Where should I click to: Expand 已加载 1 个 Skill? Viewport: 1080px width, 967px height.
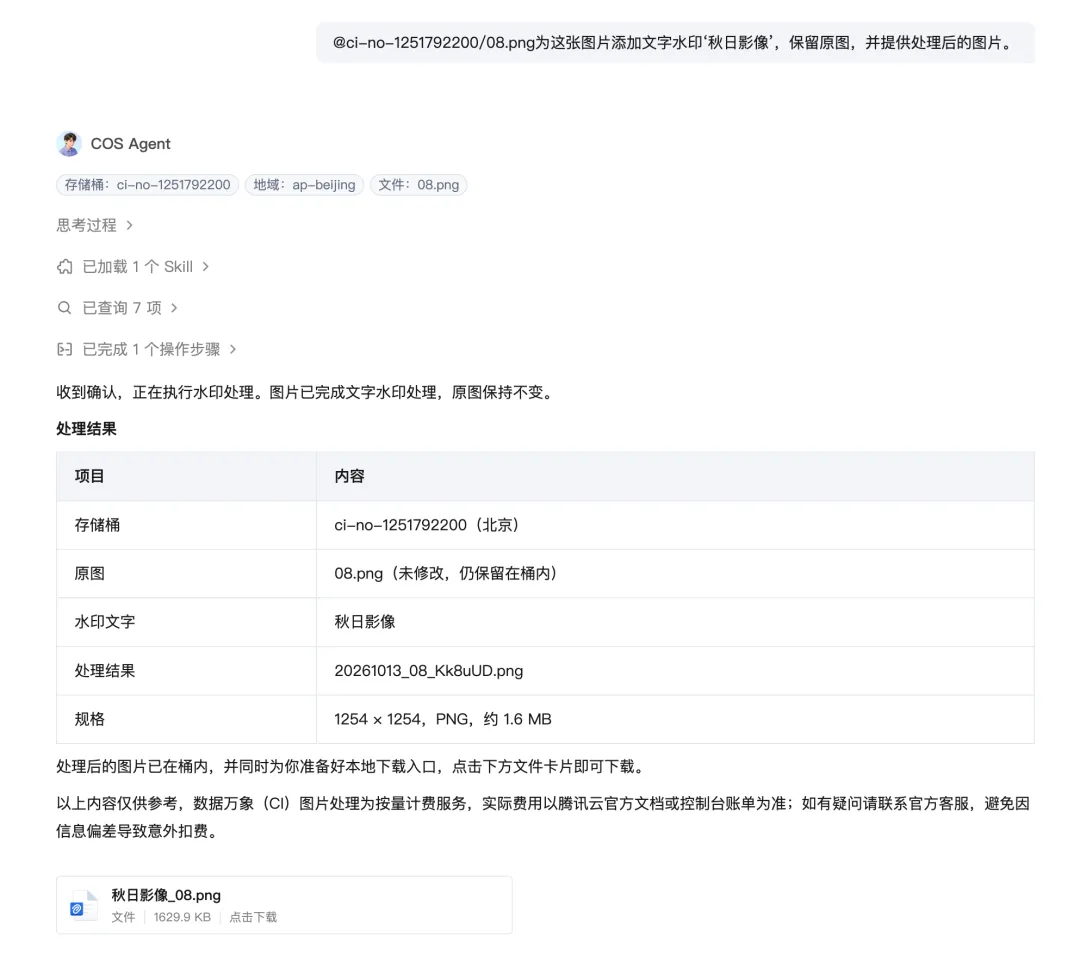(133, 267)
